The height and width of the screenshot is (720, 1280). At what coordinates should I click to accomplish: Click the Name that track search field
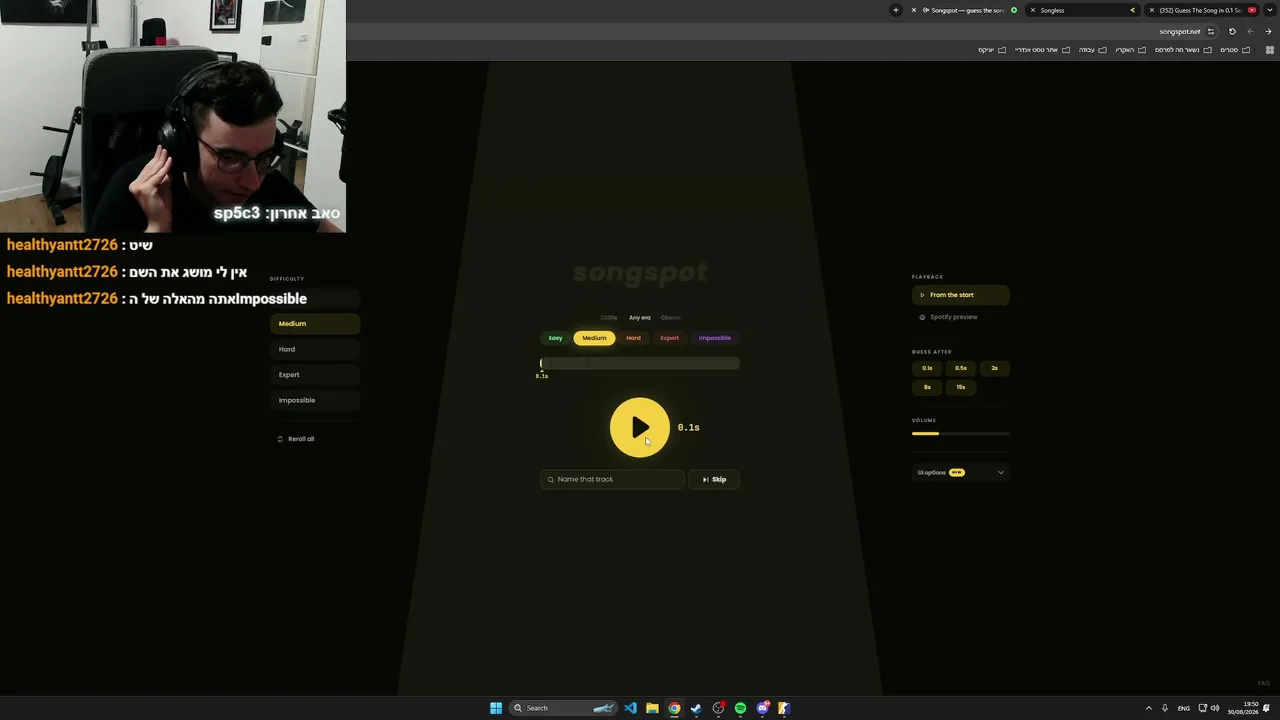[x=612, y=479]
